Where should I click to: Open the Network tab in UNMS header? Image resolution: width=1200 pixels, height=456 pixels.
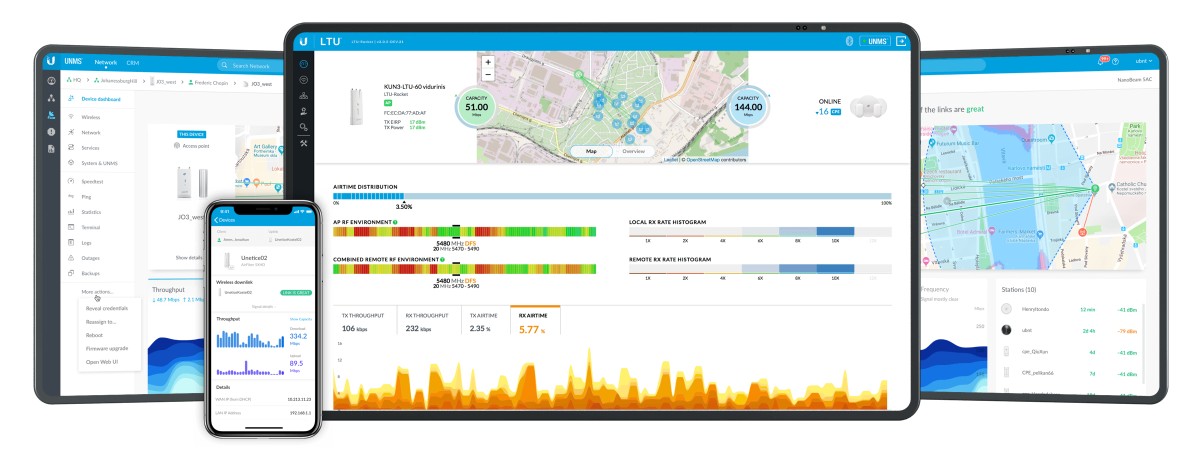pyautogui.click(x=105, y=62)
